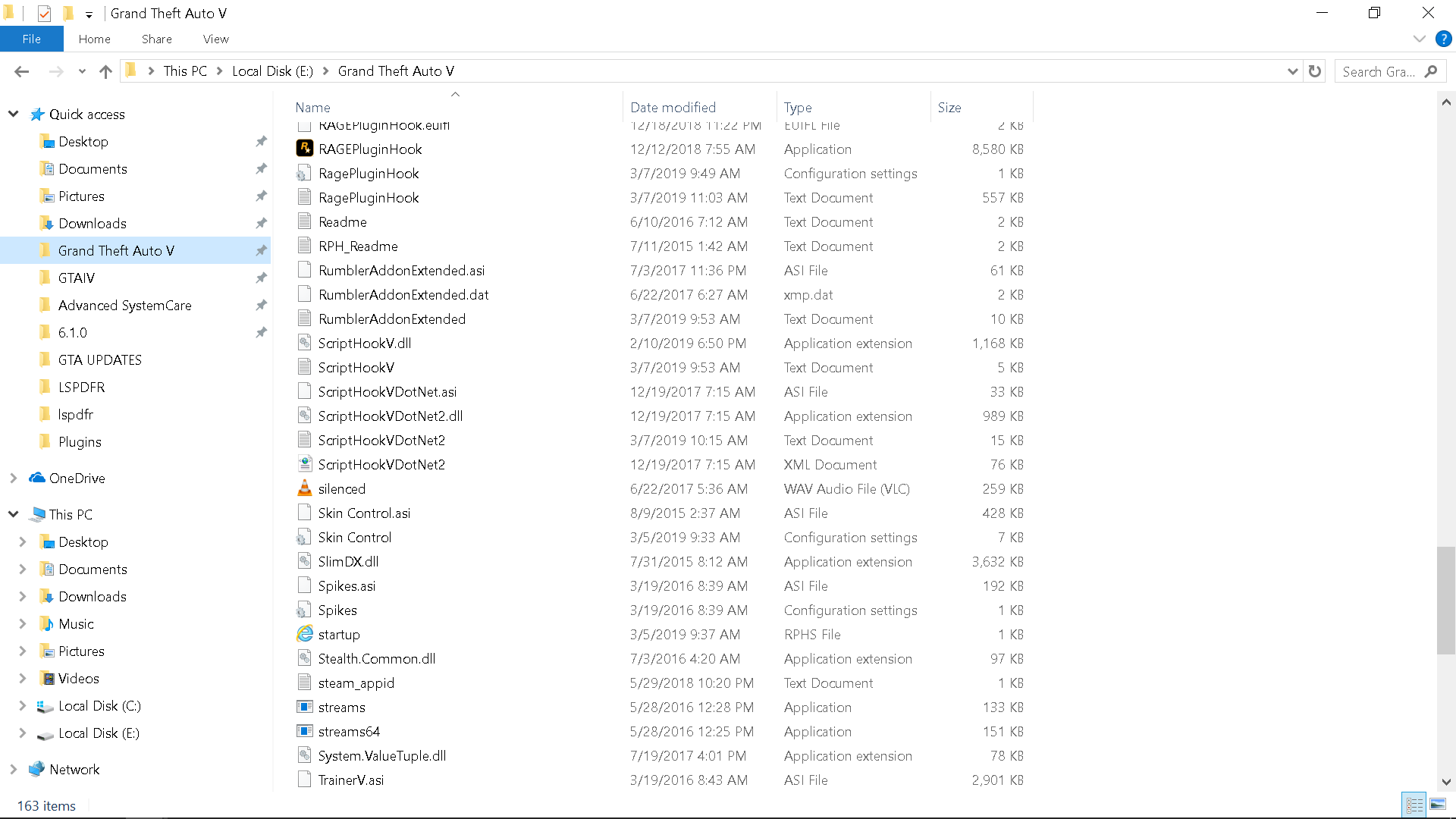Switch to large icons view
The height and width of the screenshot is (819, 1456).
(1438, 805)
